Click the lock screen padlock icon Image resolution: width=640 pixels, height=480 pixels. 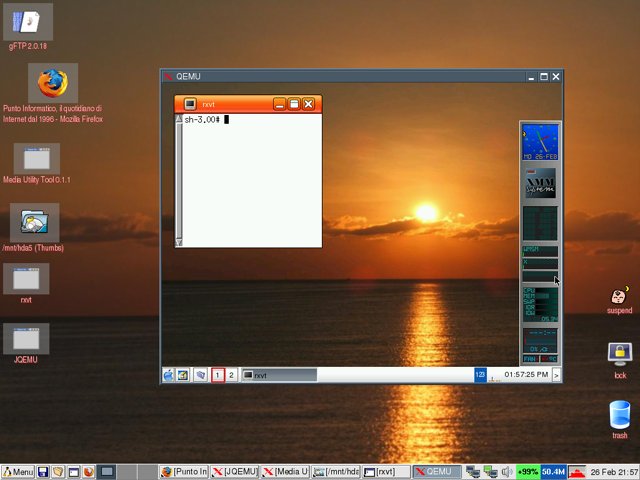coord(619,354)
